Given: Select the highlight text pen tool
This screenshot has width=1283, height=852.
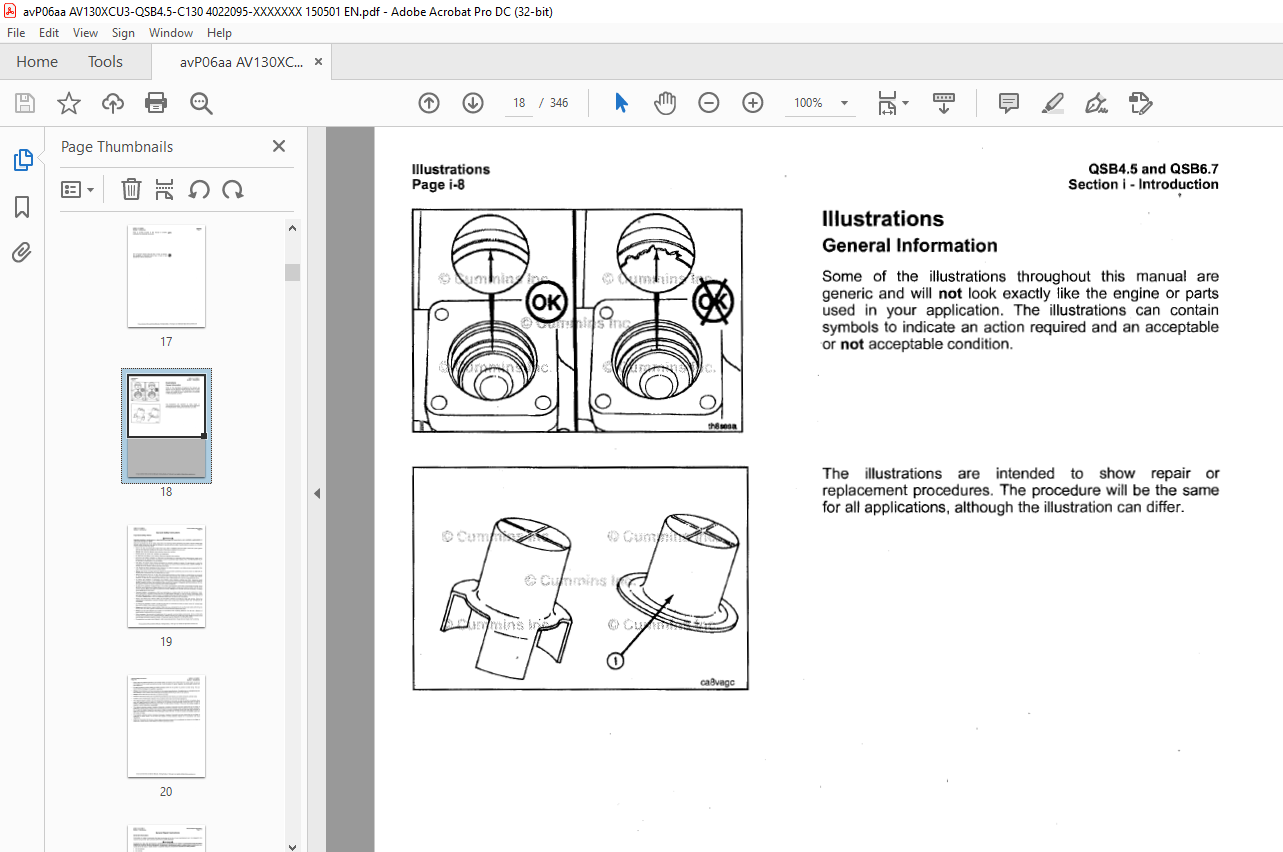Looking at the screenshot, I should [1052, 103].
